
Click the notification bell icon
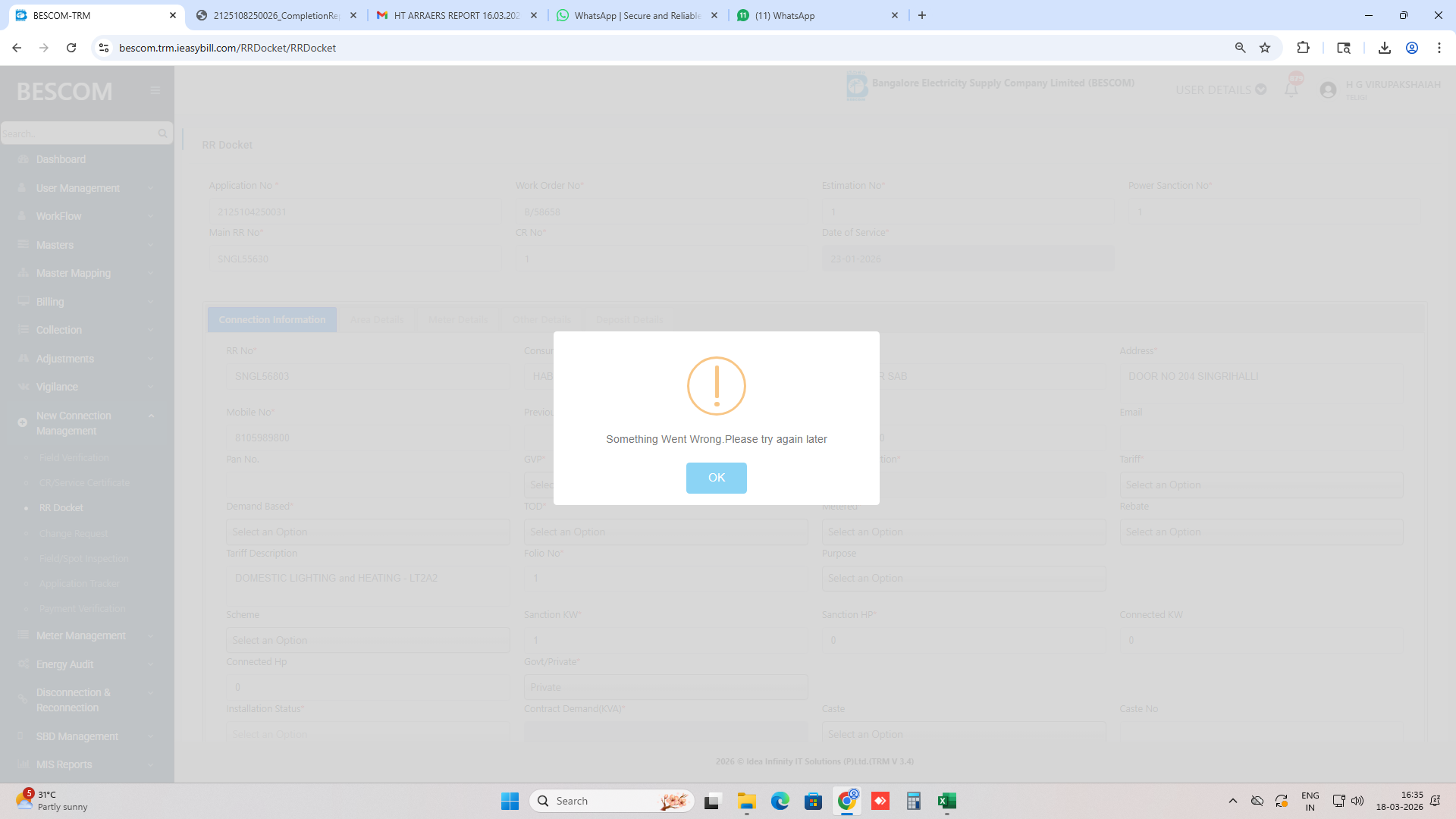click(1291, 89)
